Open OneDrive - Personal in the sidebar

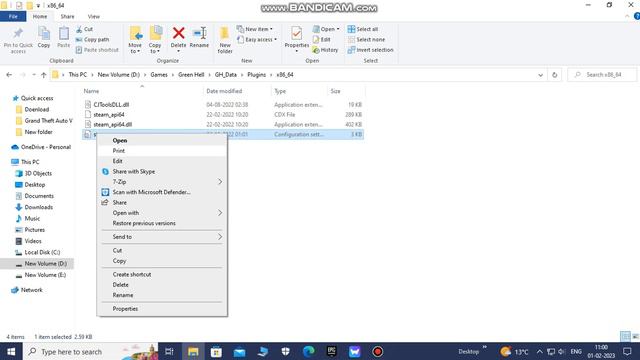pyautogui.click(x=45, y=147)
